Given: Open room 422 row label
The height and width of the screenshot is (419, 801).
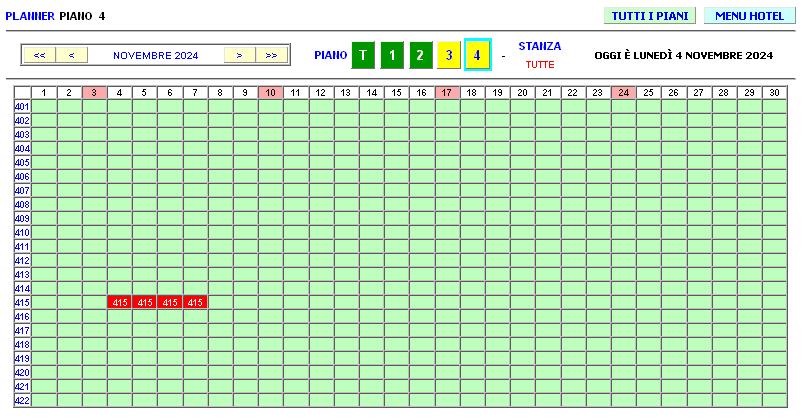Looking at the screenshot, I should tap(22, 401).
